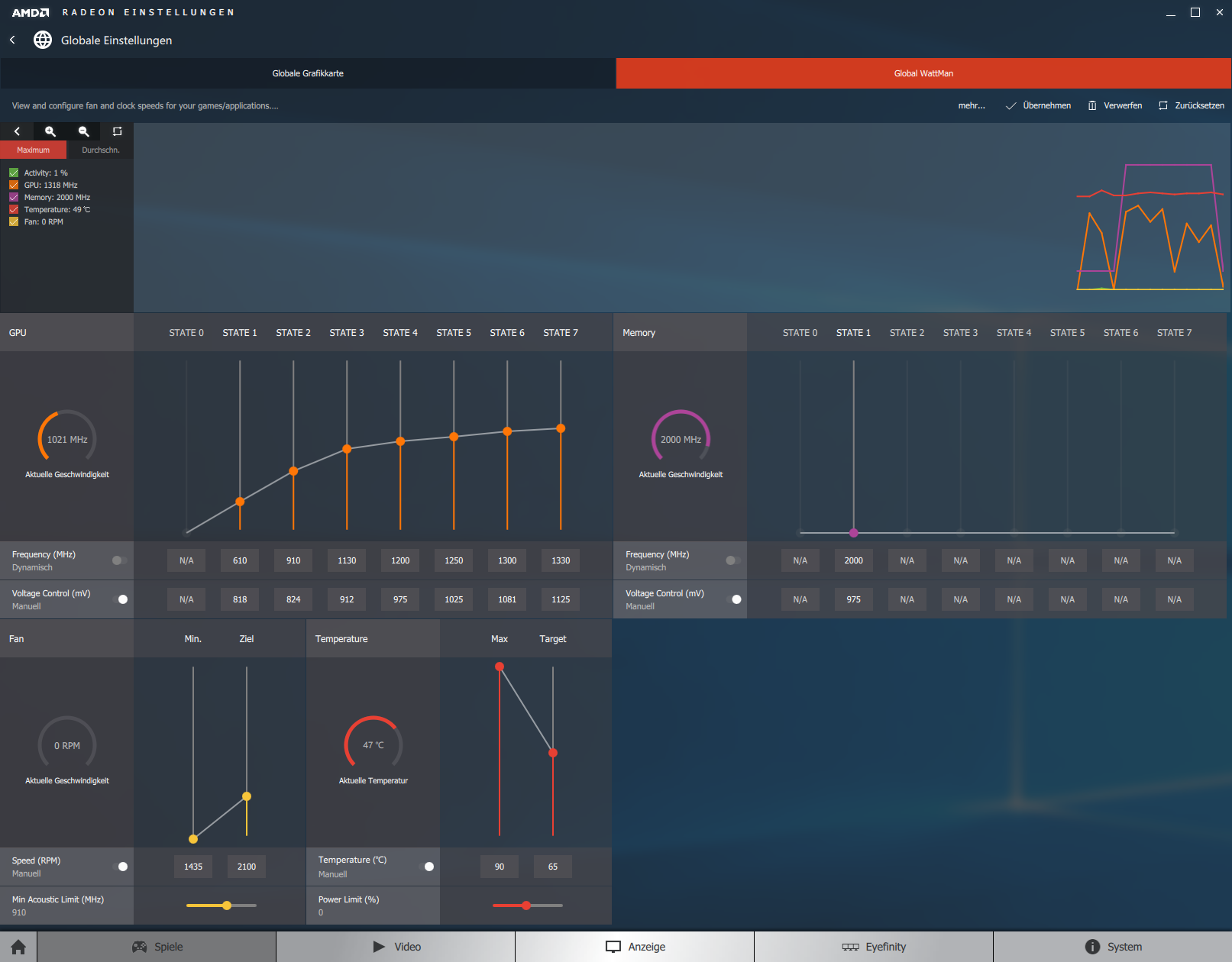Open the Video section

pyautogui.click(x=396, y=947)
